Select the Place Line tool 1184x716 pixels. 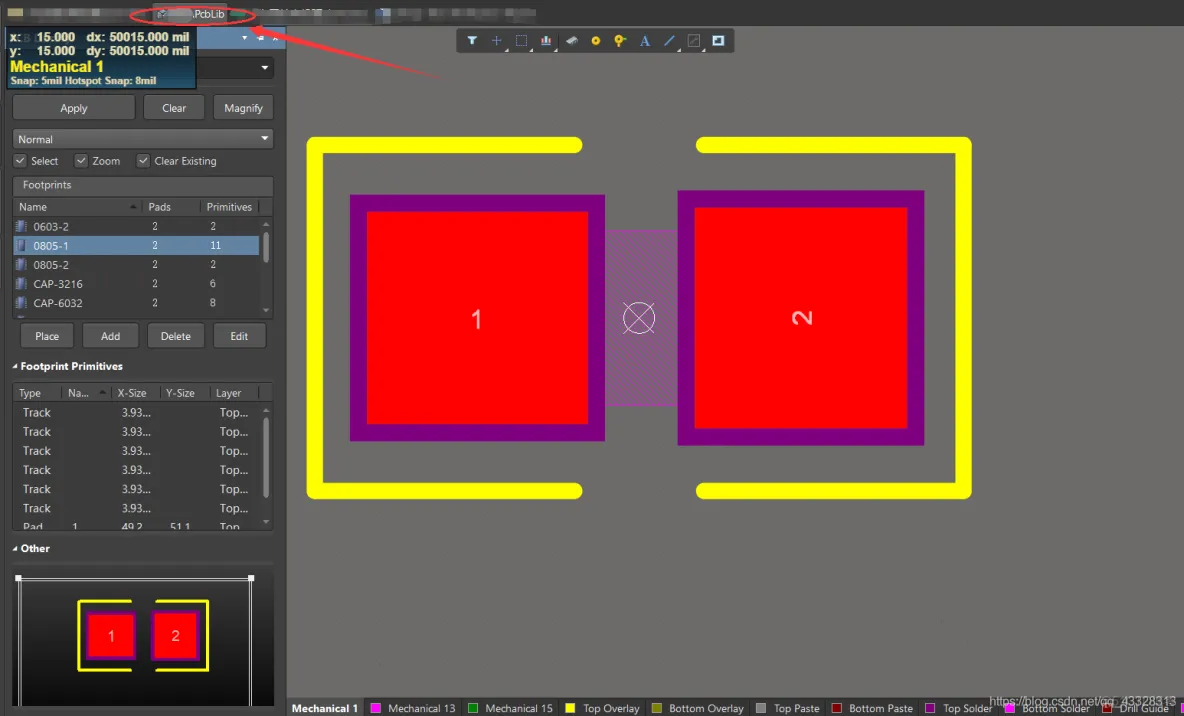click(670, 41)
